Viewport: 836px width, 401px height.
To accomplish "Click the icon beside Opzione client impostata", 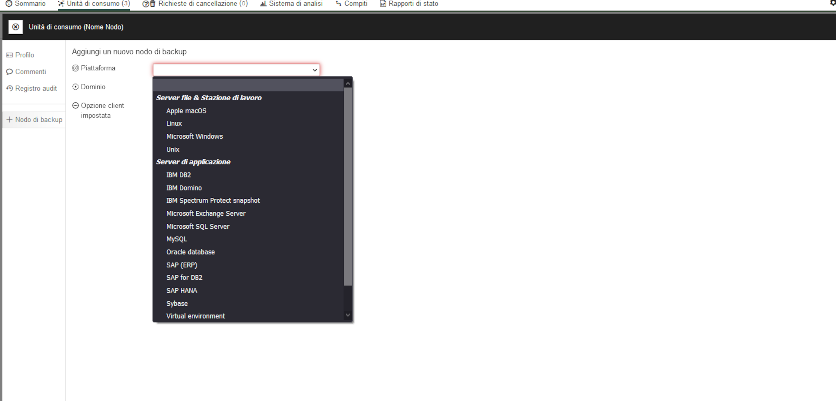I will 75,106.
